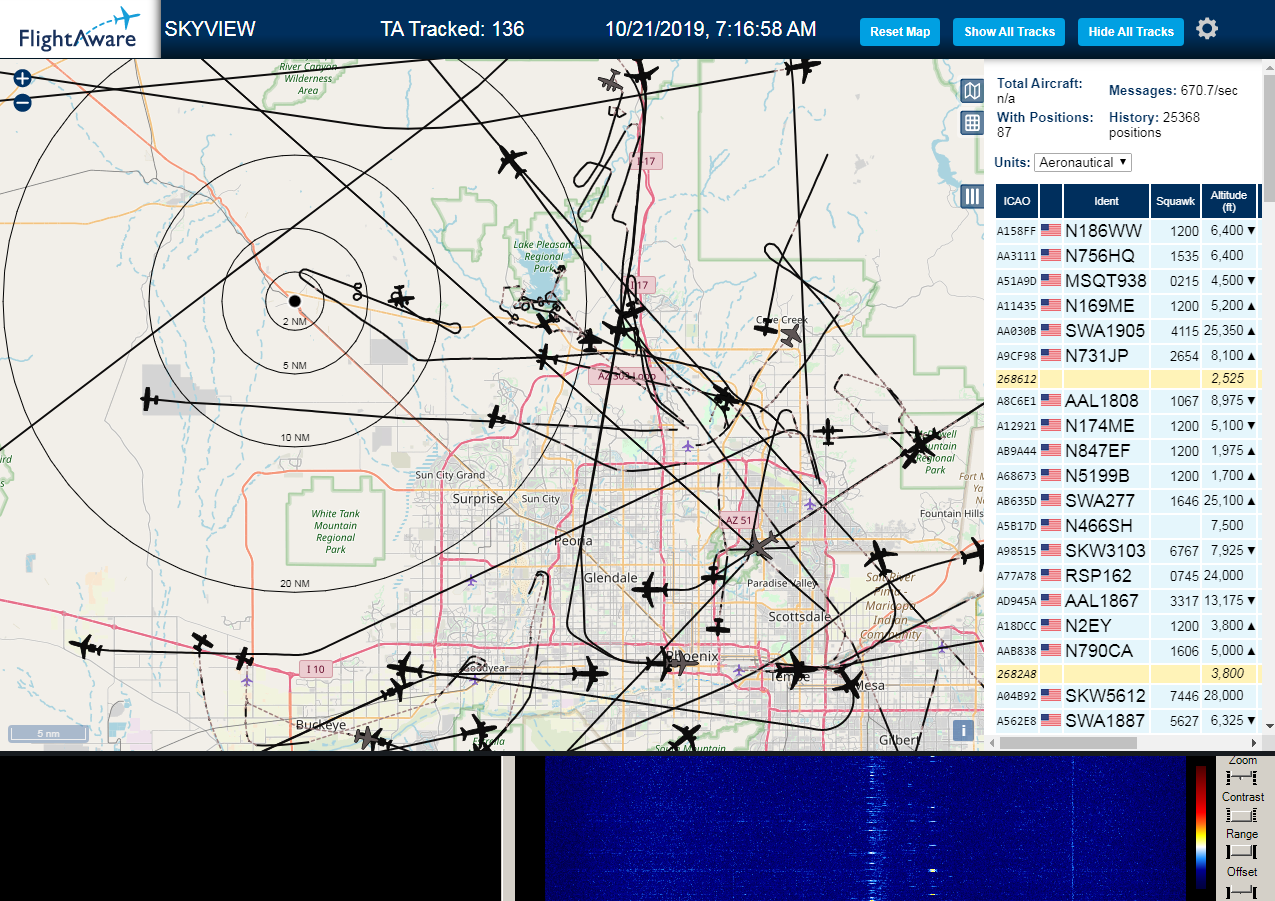Viewport: 1275px width, 901px height.
Task: Click the SKYVIEW title text
Action: click(x=210, y=29)
